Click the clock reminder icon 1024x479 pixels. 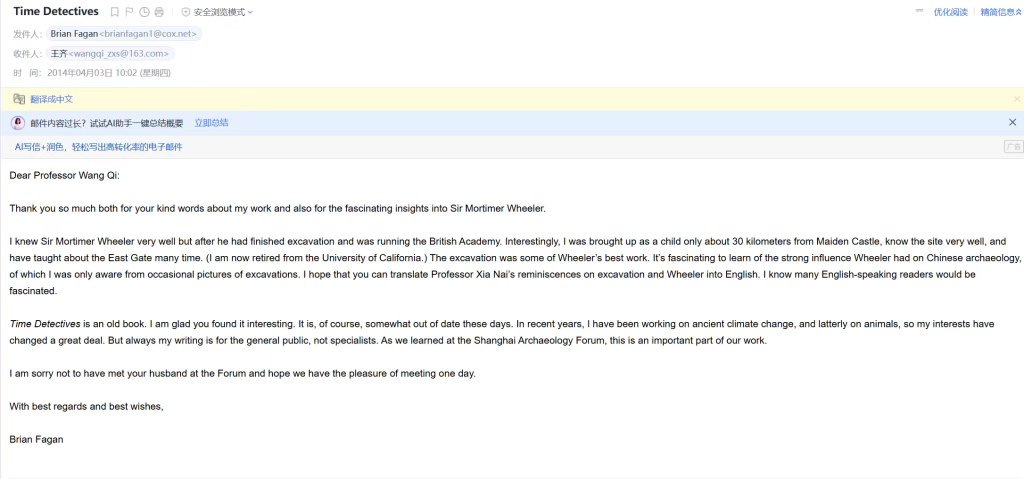click(145, 12)
